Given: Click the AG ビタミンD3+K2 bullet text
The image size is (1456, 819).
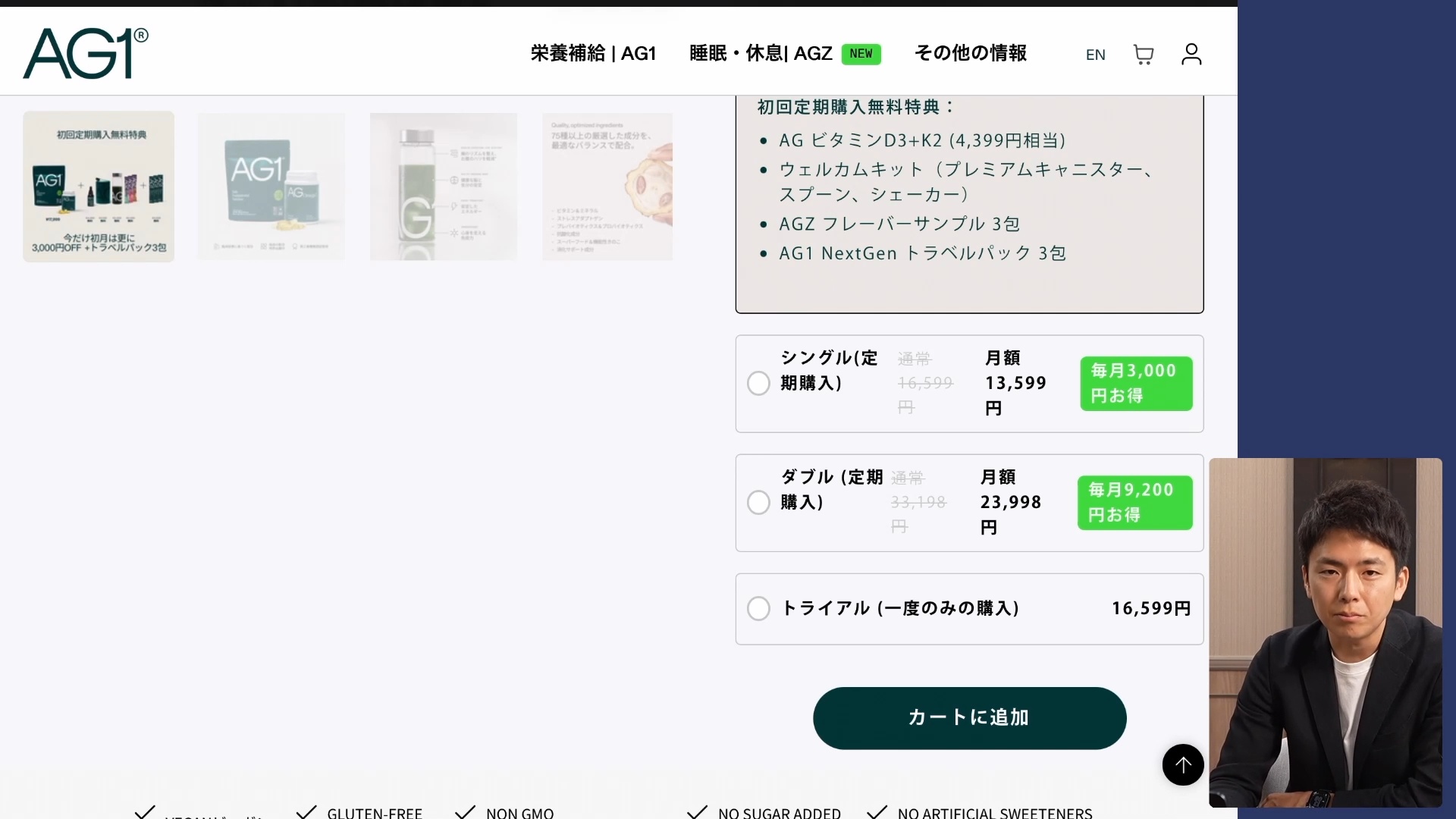Looking at the screenshot, I should [922, 140].
